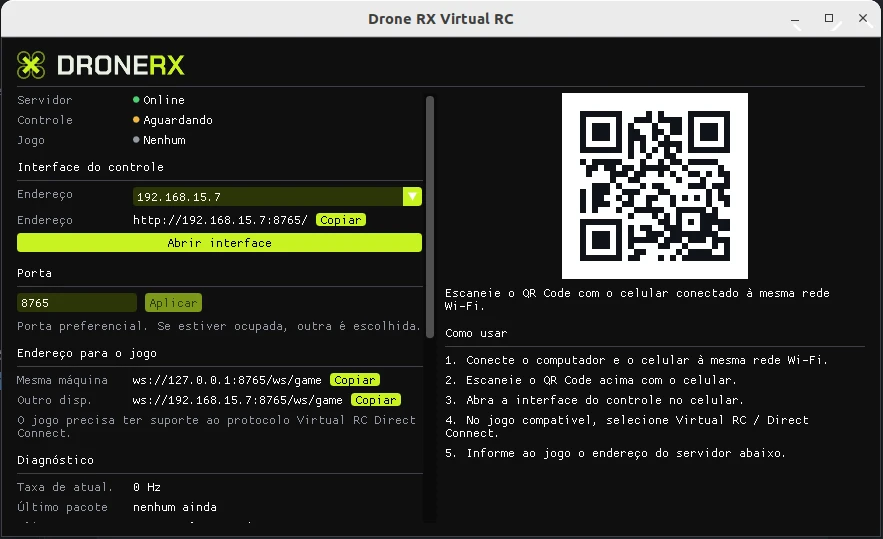
Task: Click the 'Porta' section heading
Action: [34, 273]
